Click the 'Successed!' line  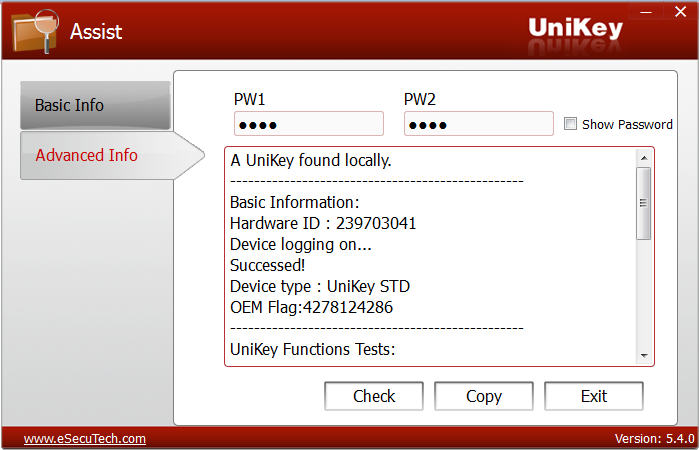point(267,265)
